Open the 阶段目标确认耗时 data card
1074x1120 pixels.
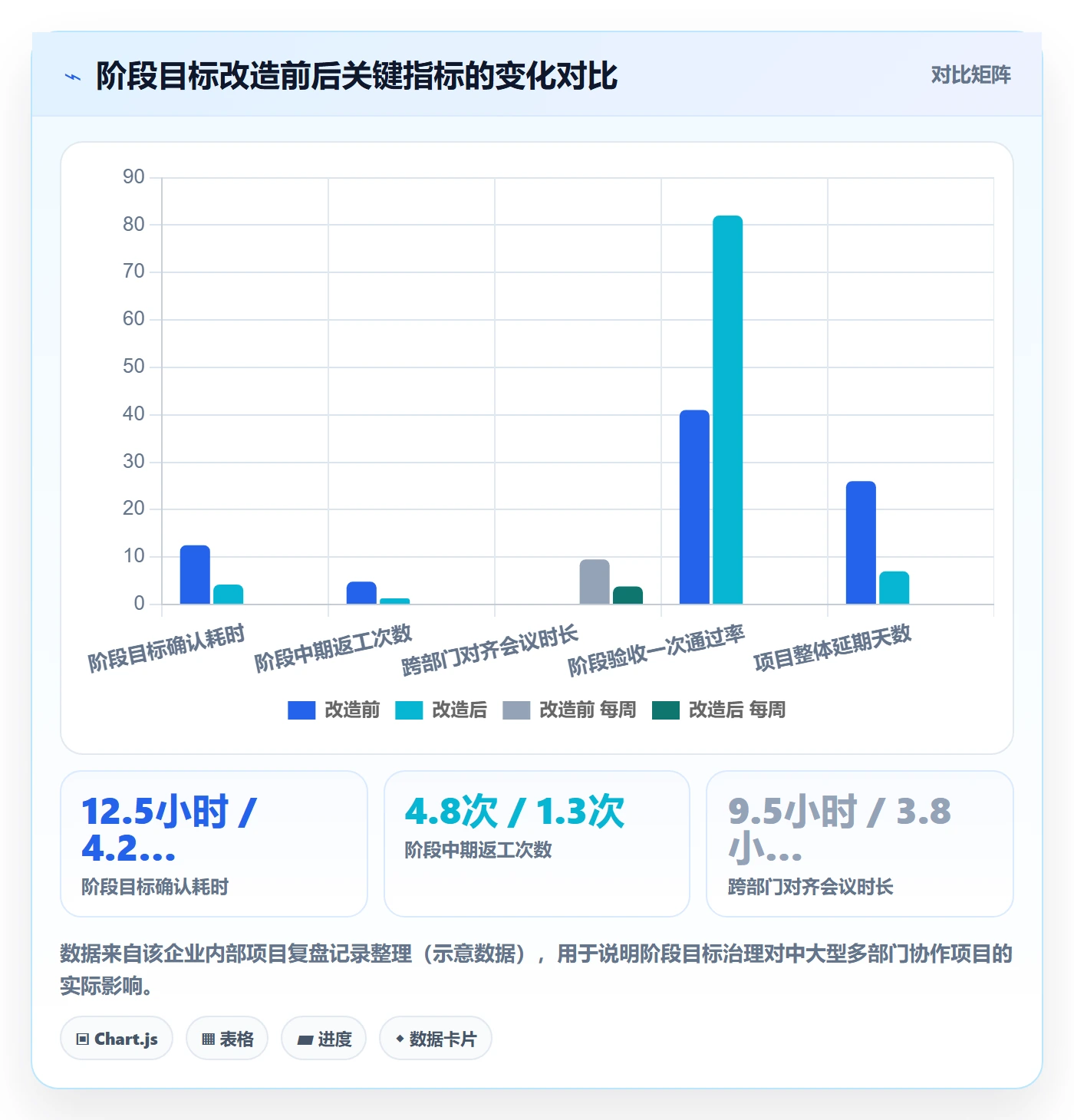click(x=214, y=844)
